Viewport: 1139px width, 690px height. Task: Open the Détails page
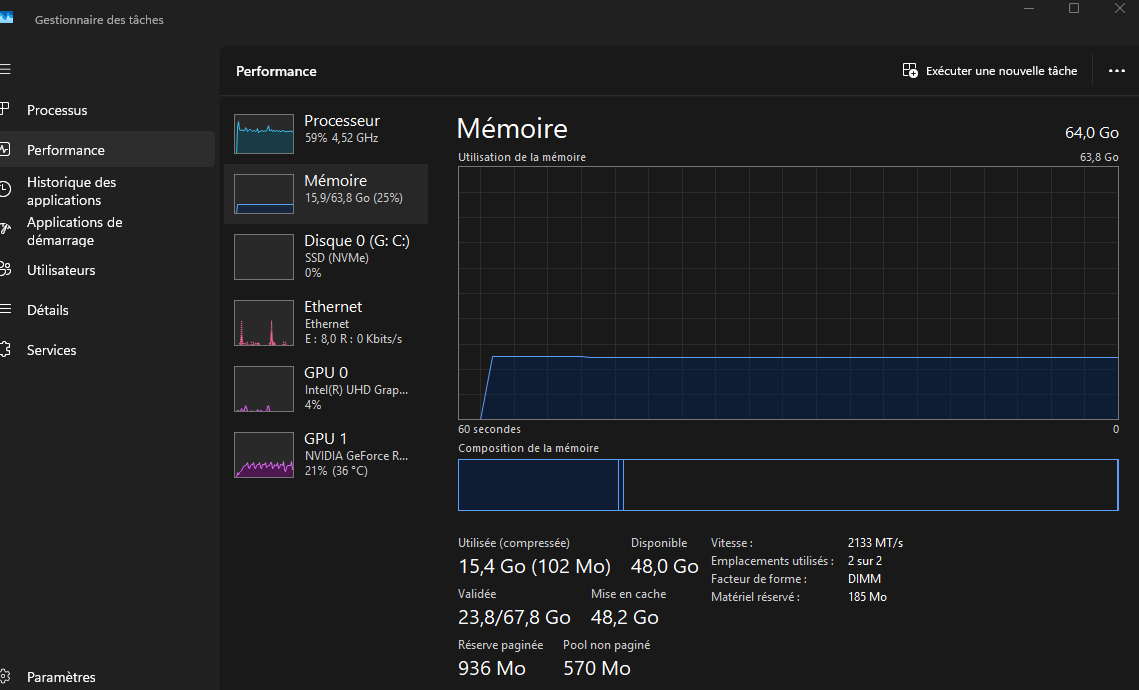click(x=47, y=310)
